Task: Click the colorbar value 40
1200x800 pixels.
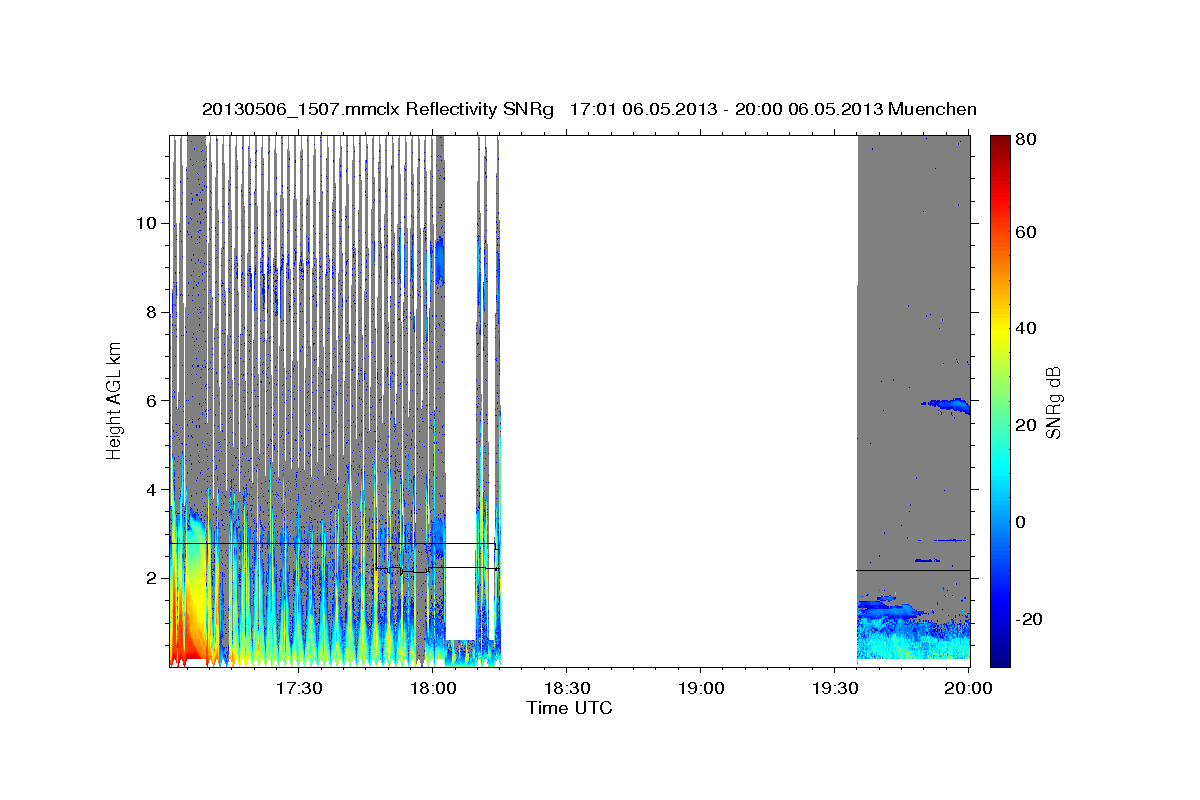Action: 1026,328
